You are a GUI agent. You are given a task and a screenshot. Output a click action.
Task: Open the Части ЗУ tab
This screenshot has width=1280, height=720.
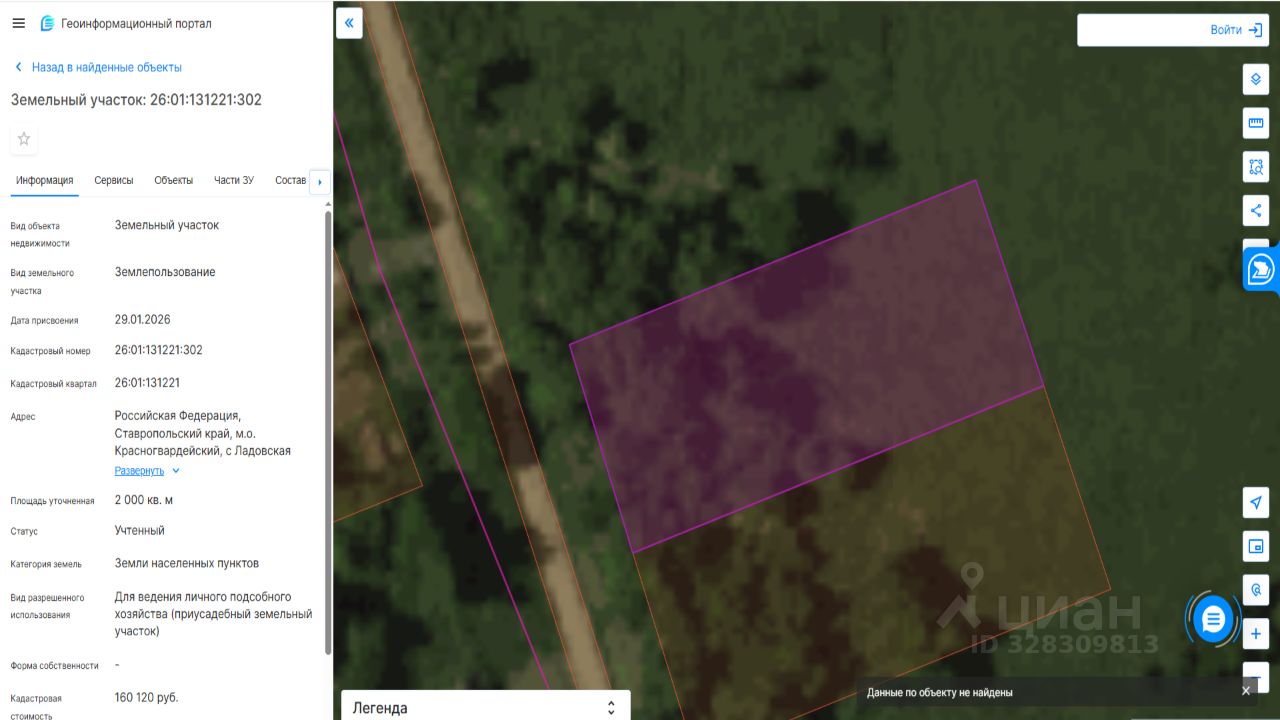(x=234, y=180)
